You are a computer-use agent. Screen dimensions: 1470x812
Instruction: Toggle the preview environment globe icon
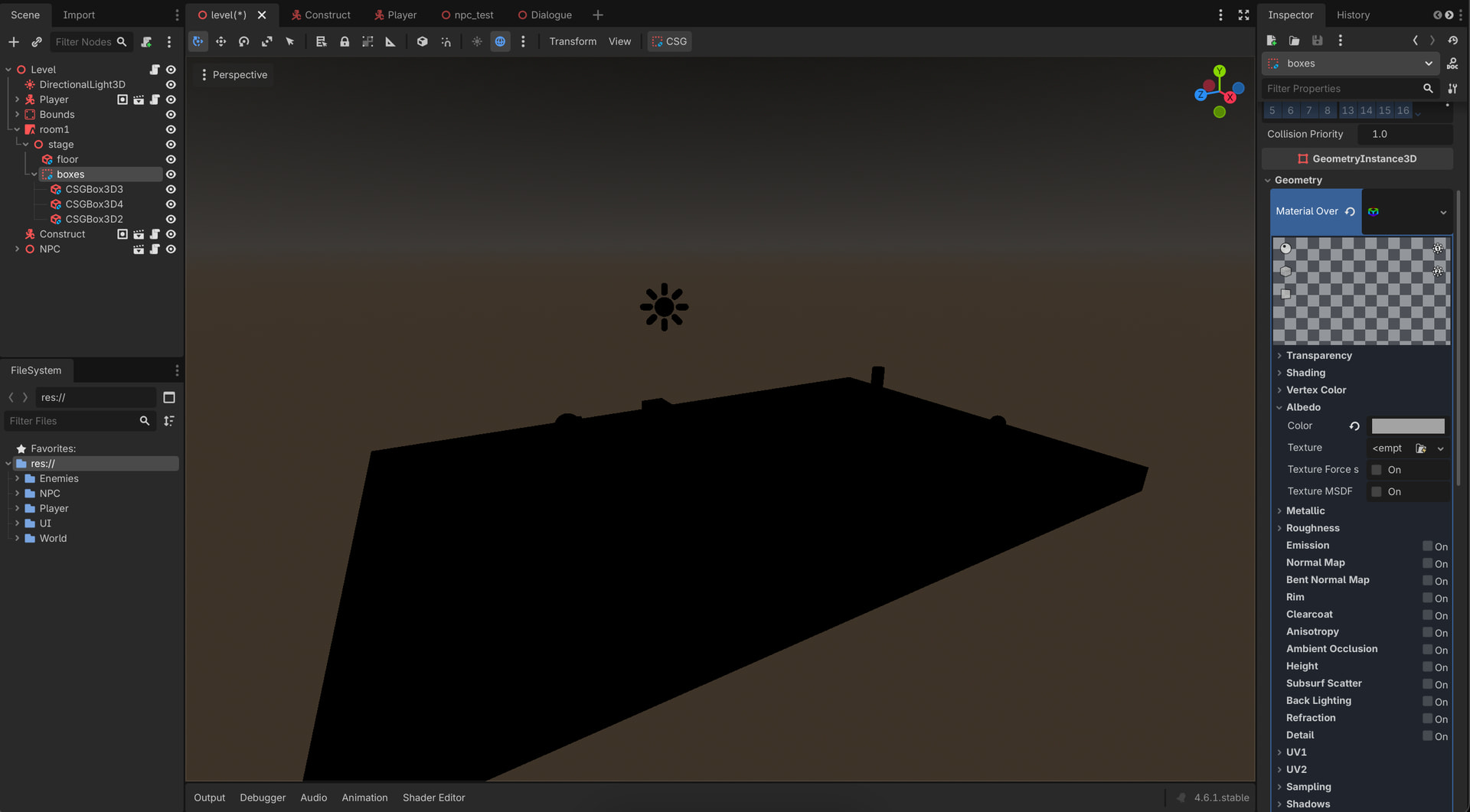(500, 41)
